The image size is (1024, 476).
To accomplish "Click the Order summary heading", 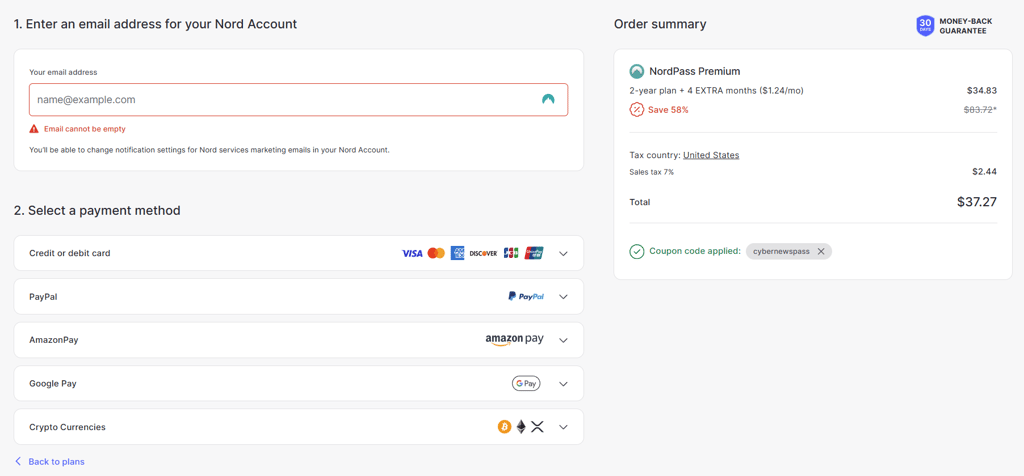I will [660, 24].
